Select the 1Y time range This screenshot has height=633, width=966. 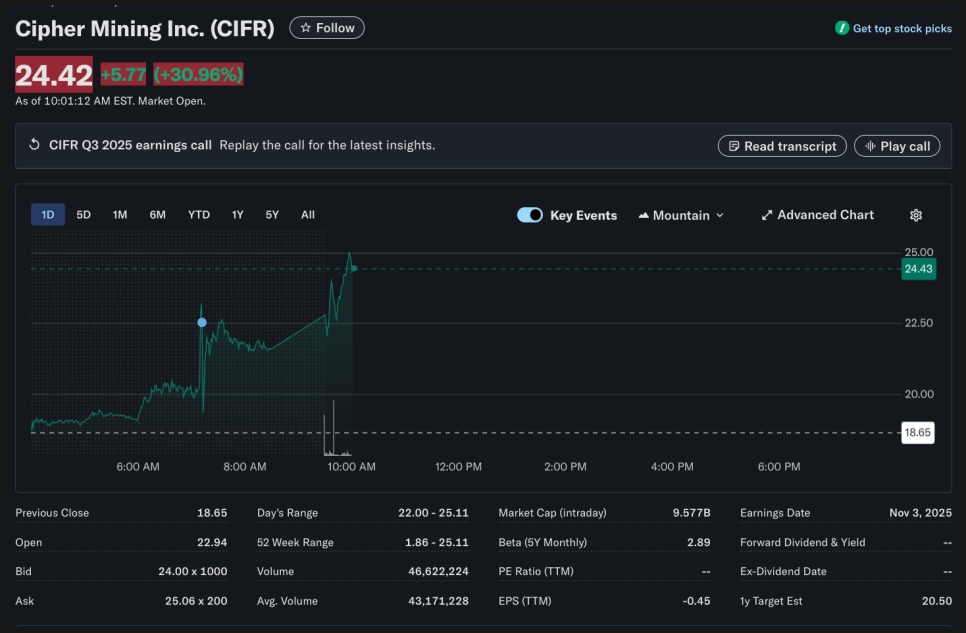(238, 214)
